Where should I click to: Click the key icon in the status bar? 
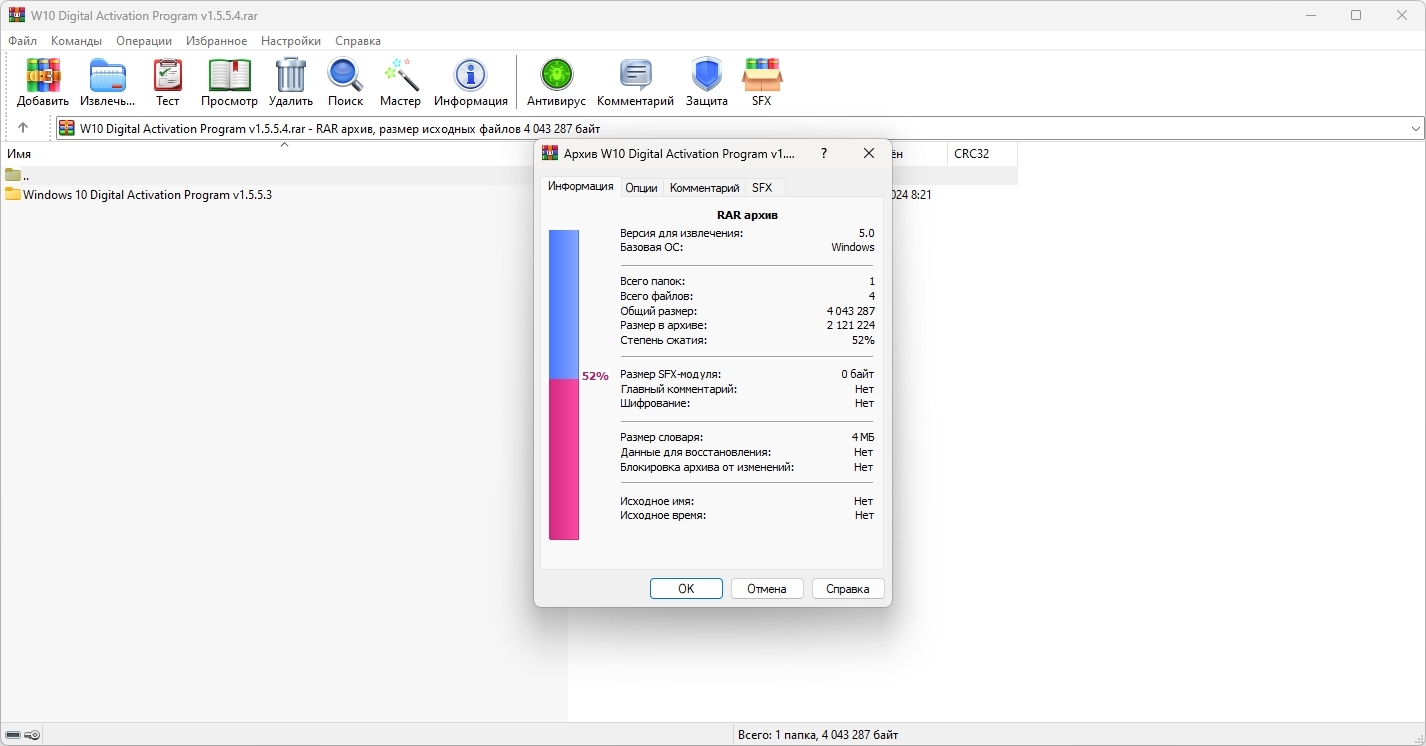tap(33, 735)
